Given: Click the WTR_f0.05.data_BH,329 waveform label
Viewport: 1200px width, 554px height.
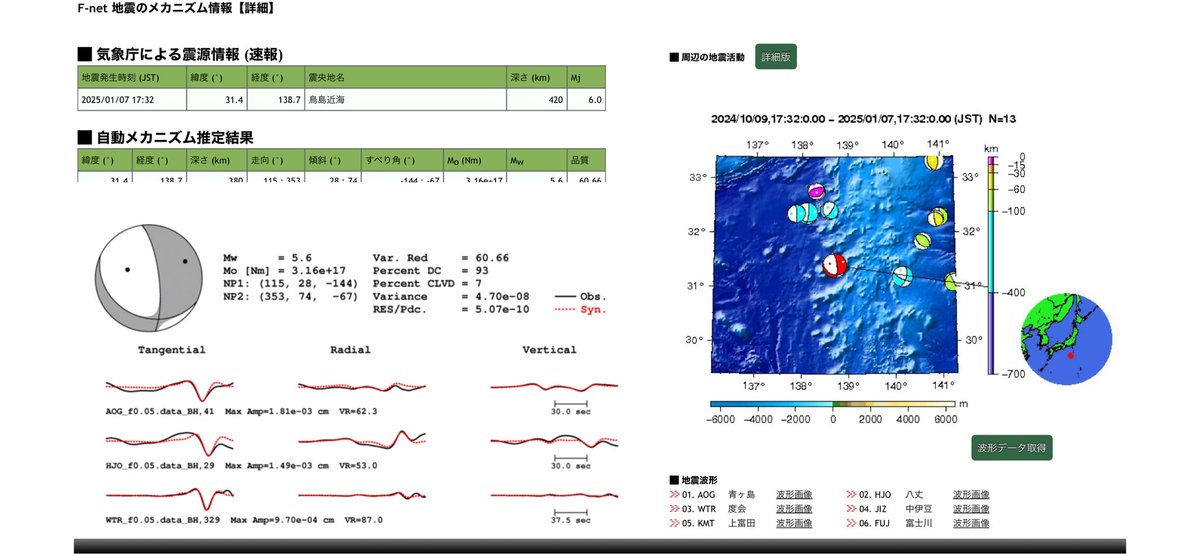Looking at the screenshot, I should pos(164,520).
